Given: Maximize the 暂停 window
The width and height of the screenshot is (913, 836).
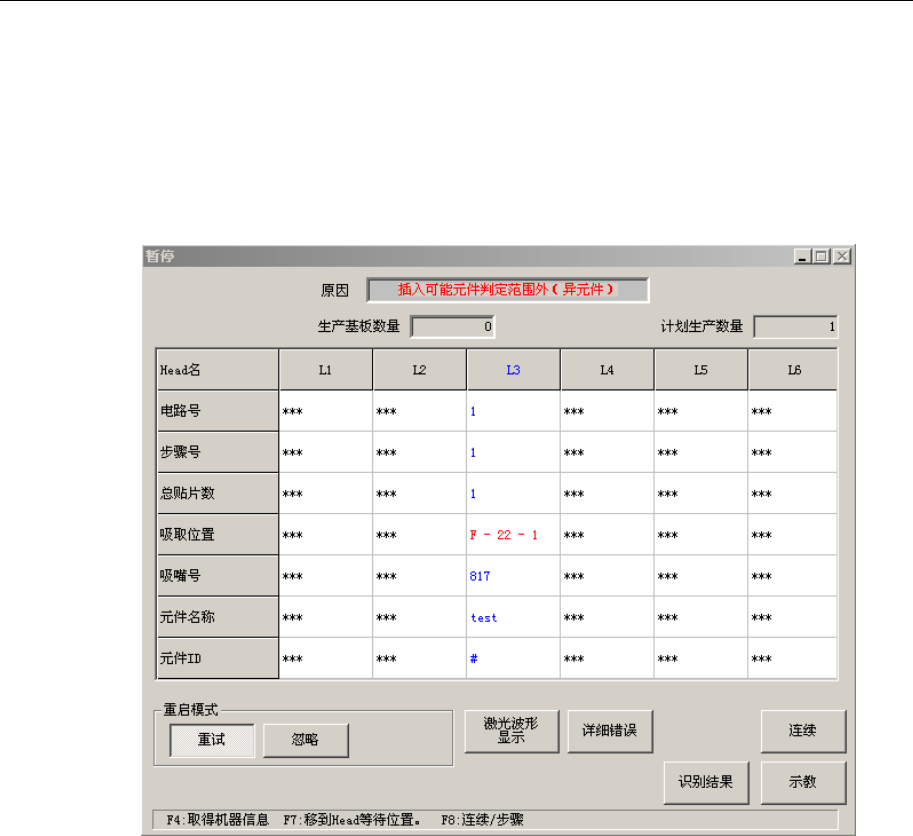Looking at the screenshot, I should pos(822,256).
